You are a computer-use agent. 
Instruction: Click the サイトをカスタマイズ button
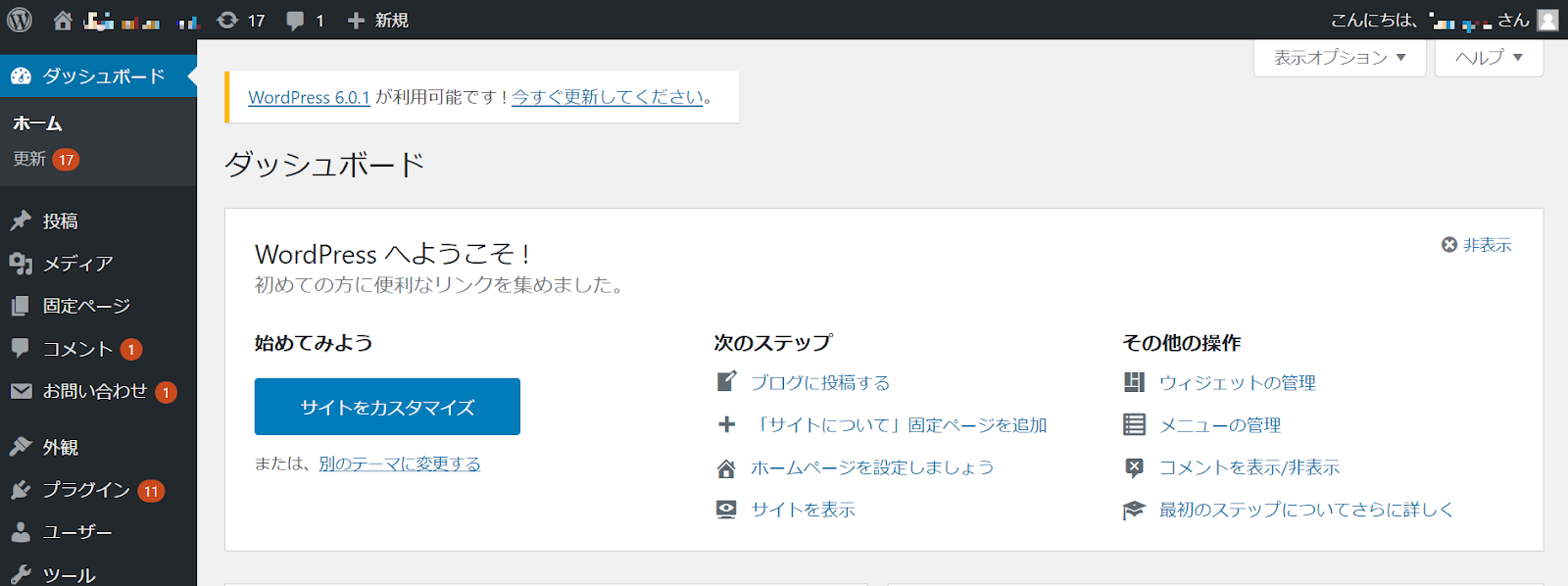[387, 407]
